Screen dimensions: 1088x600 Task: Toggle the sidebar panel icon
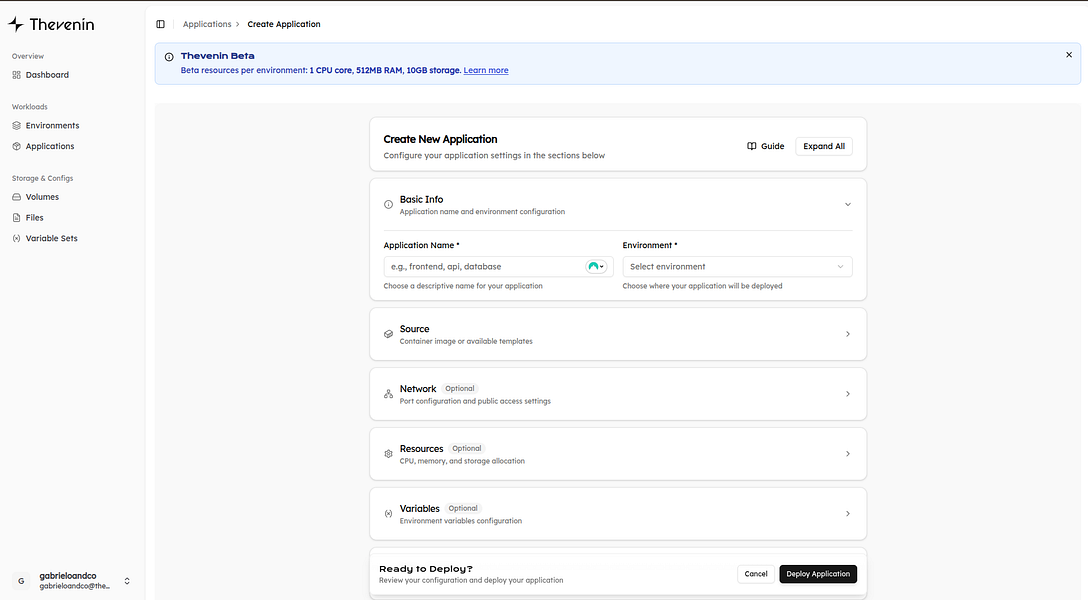(160, 24)
